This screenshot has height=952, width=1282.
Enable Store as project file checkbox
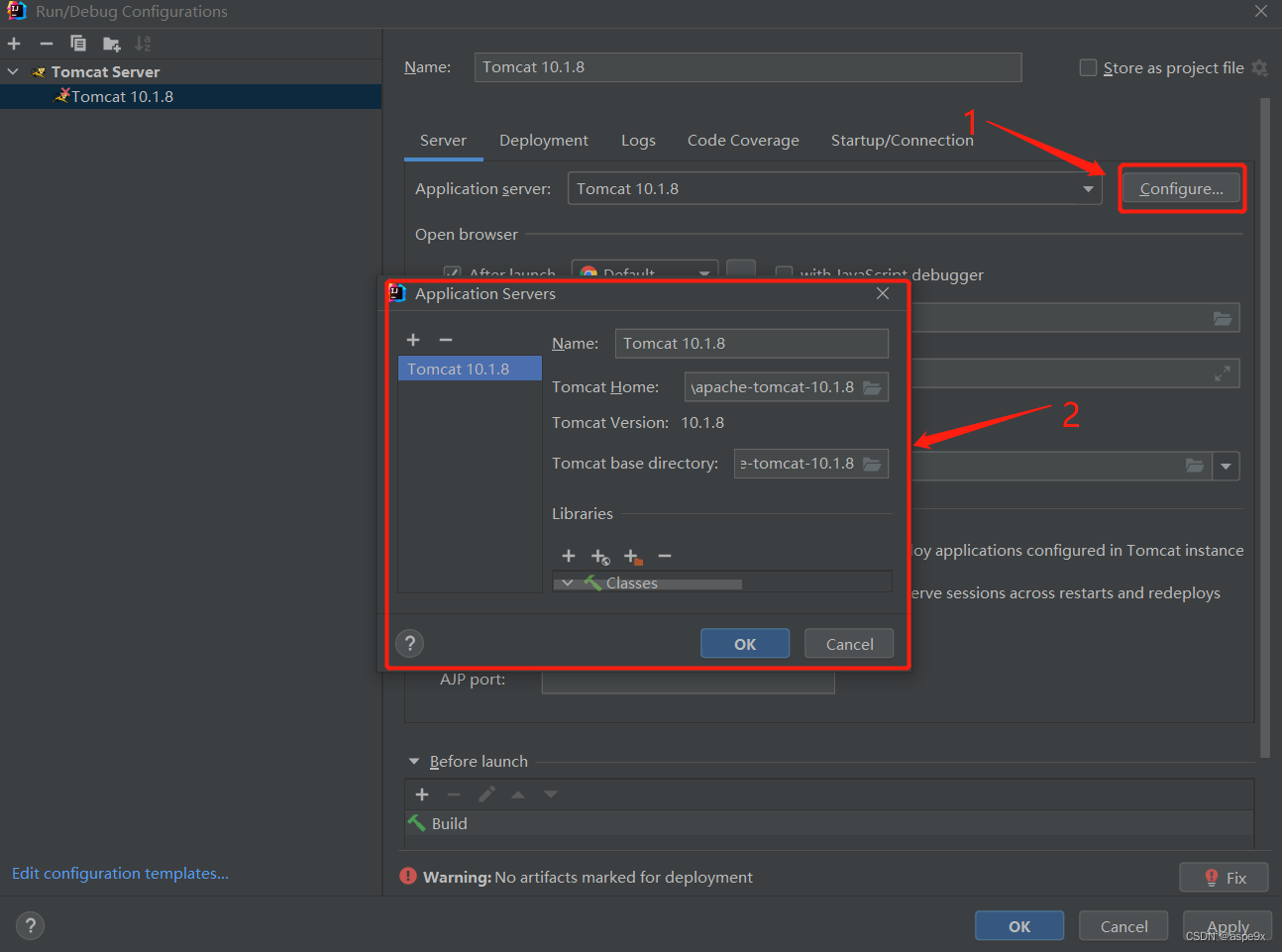pyautogui.click(x=1088, y=67)
